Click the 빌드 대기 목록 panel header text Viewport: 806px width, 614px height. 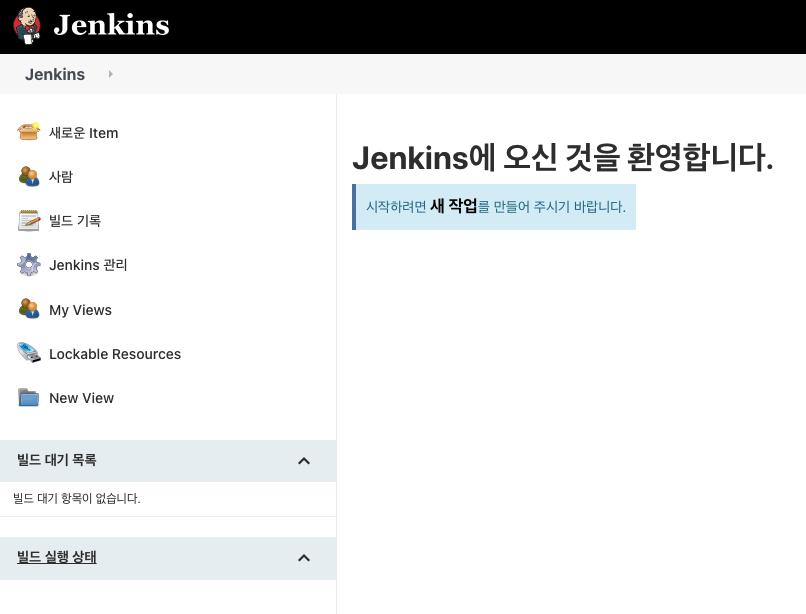point(57,460)
